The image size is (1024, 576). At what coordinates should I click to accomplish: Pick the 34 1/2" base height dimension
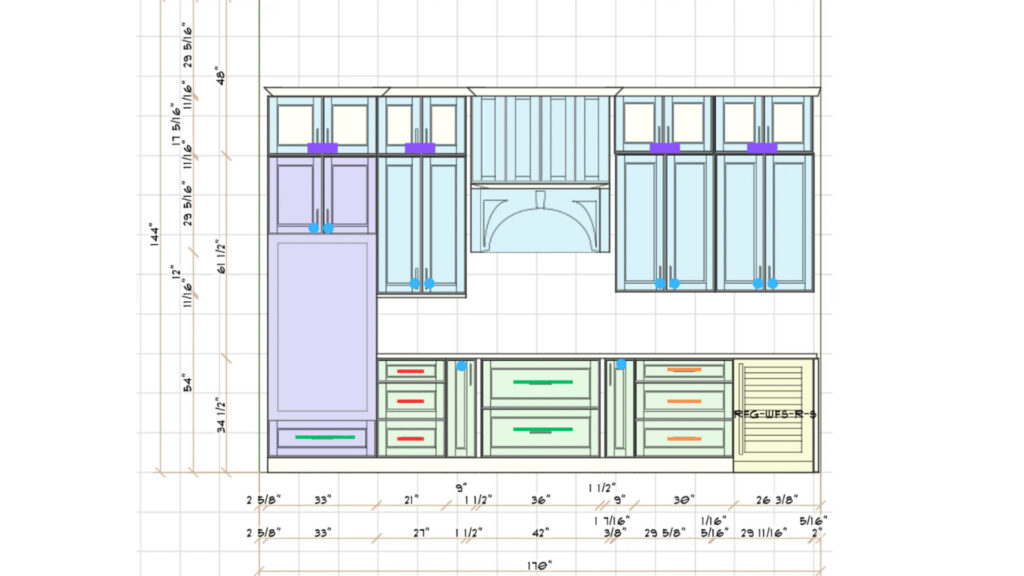tap(221, 415)
